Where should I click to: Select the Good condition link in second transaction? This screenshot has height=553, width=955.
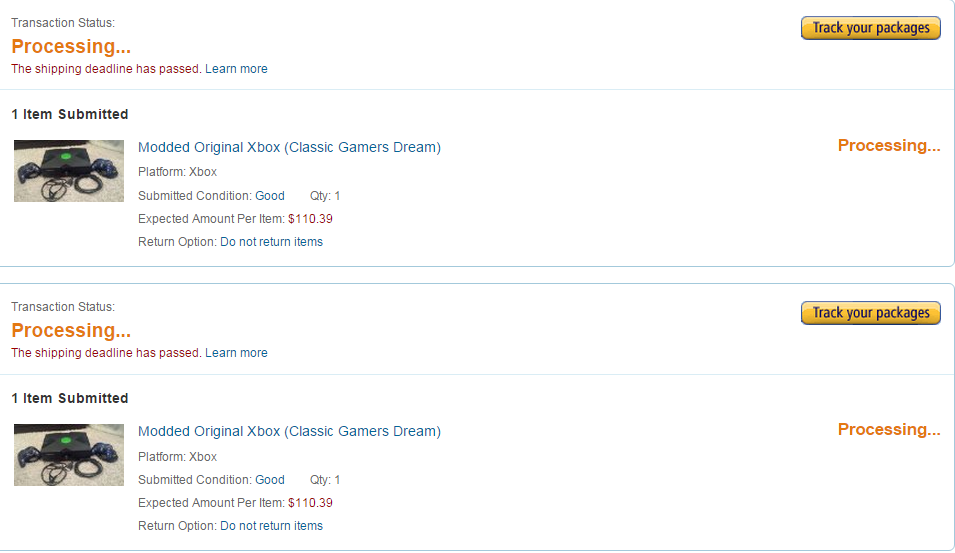(x=270, y=480)
